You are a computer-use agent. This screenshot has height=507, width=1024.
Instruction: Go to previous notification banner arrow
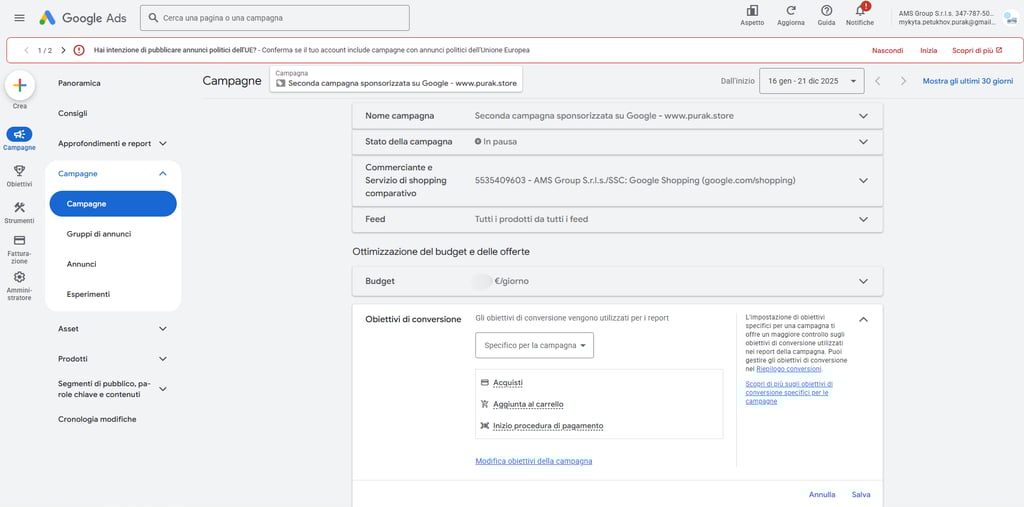[x=27, y=50]
